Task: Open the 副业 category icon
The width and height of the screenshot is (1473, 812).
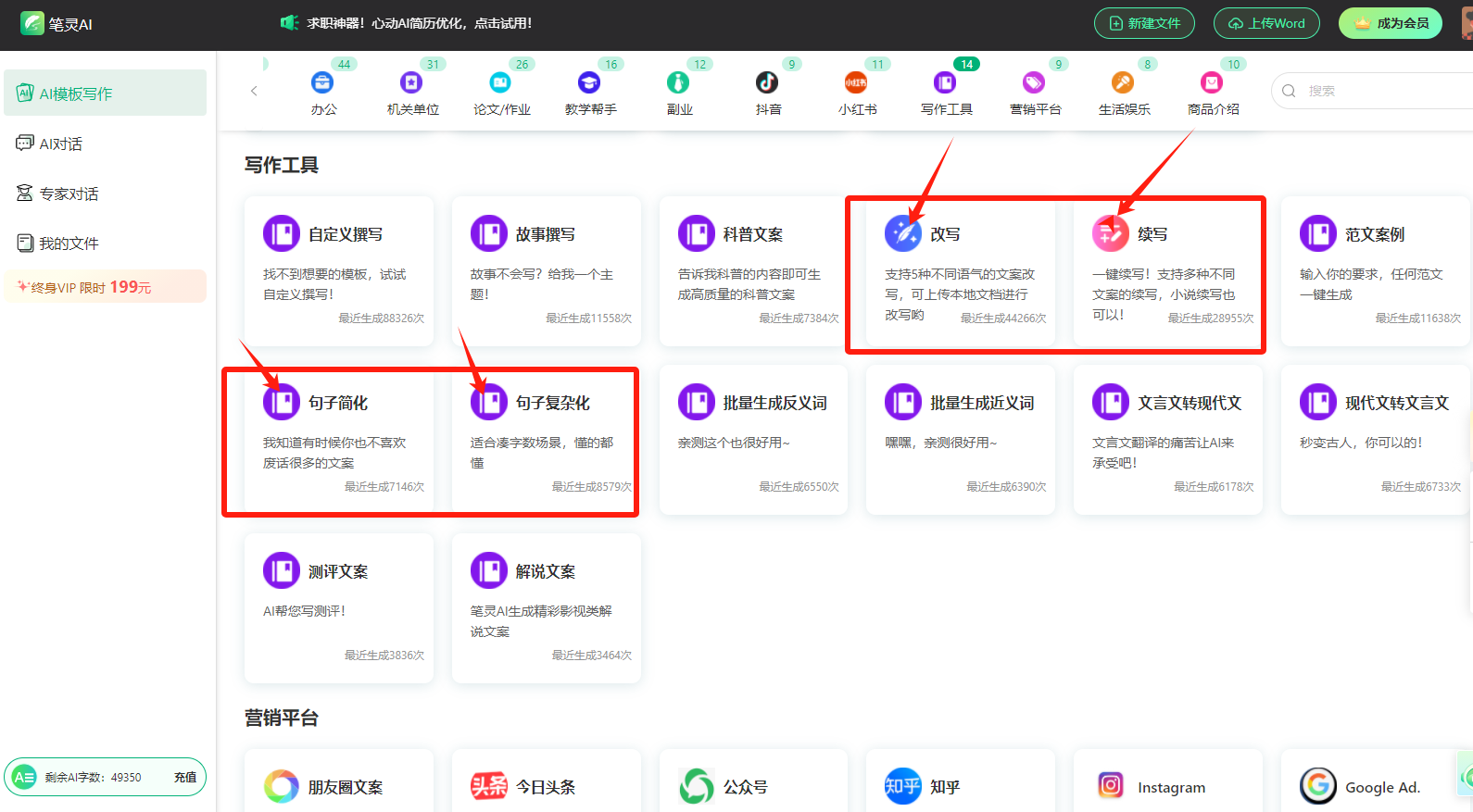Action: pyautogui.click(x=678, y=82)
